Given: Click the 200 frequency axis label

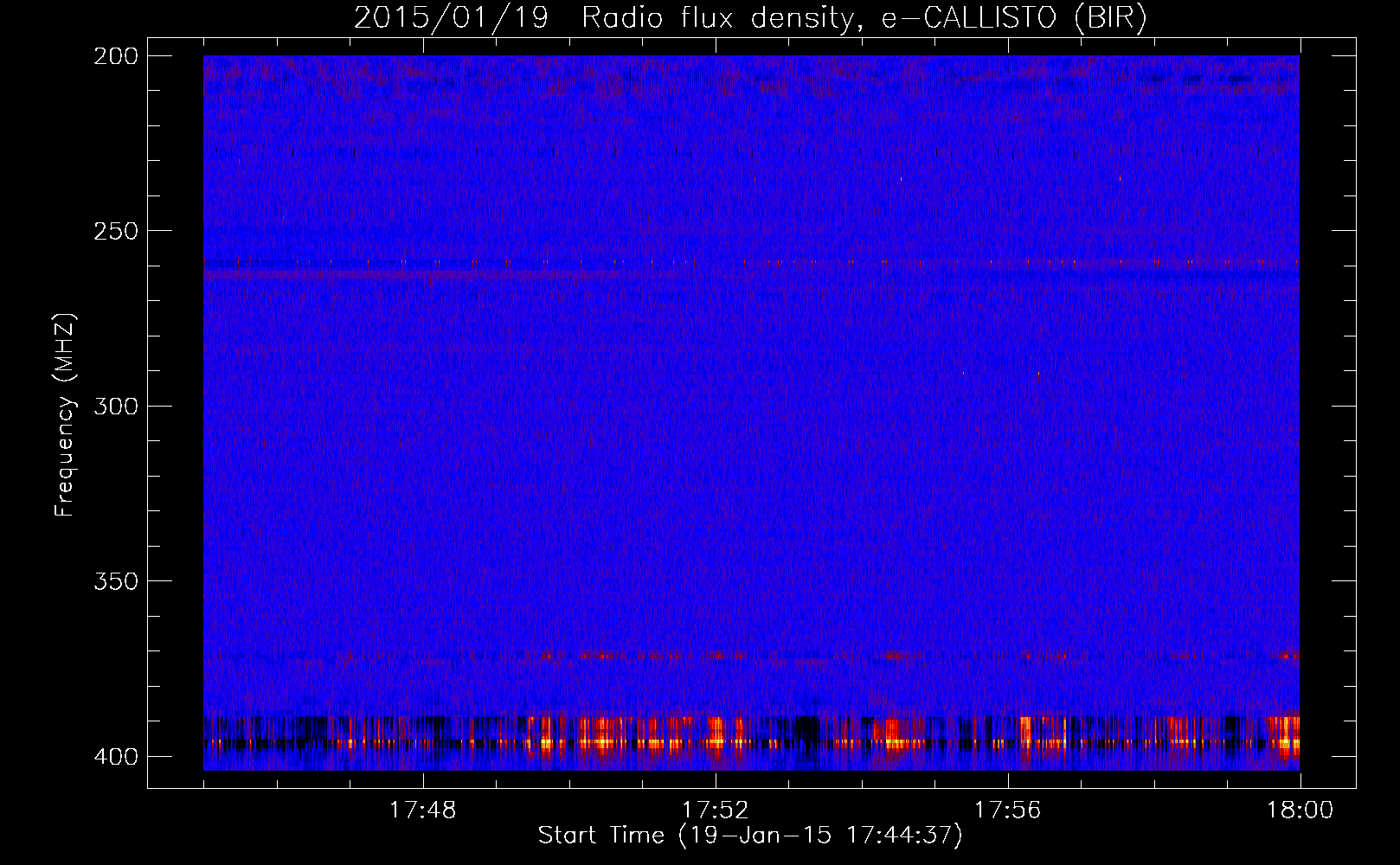Looking at the screenshot, I should pyautogui.click(x=115, y=56).
